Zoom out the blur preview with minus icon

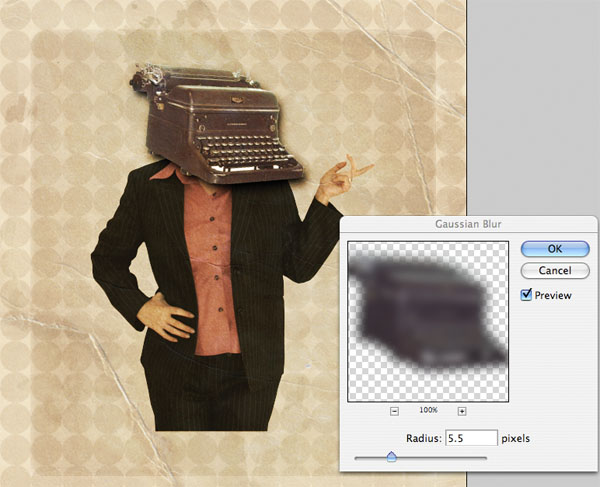pos(395,411)
